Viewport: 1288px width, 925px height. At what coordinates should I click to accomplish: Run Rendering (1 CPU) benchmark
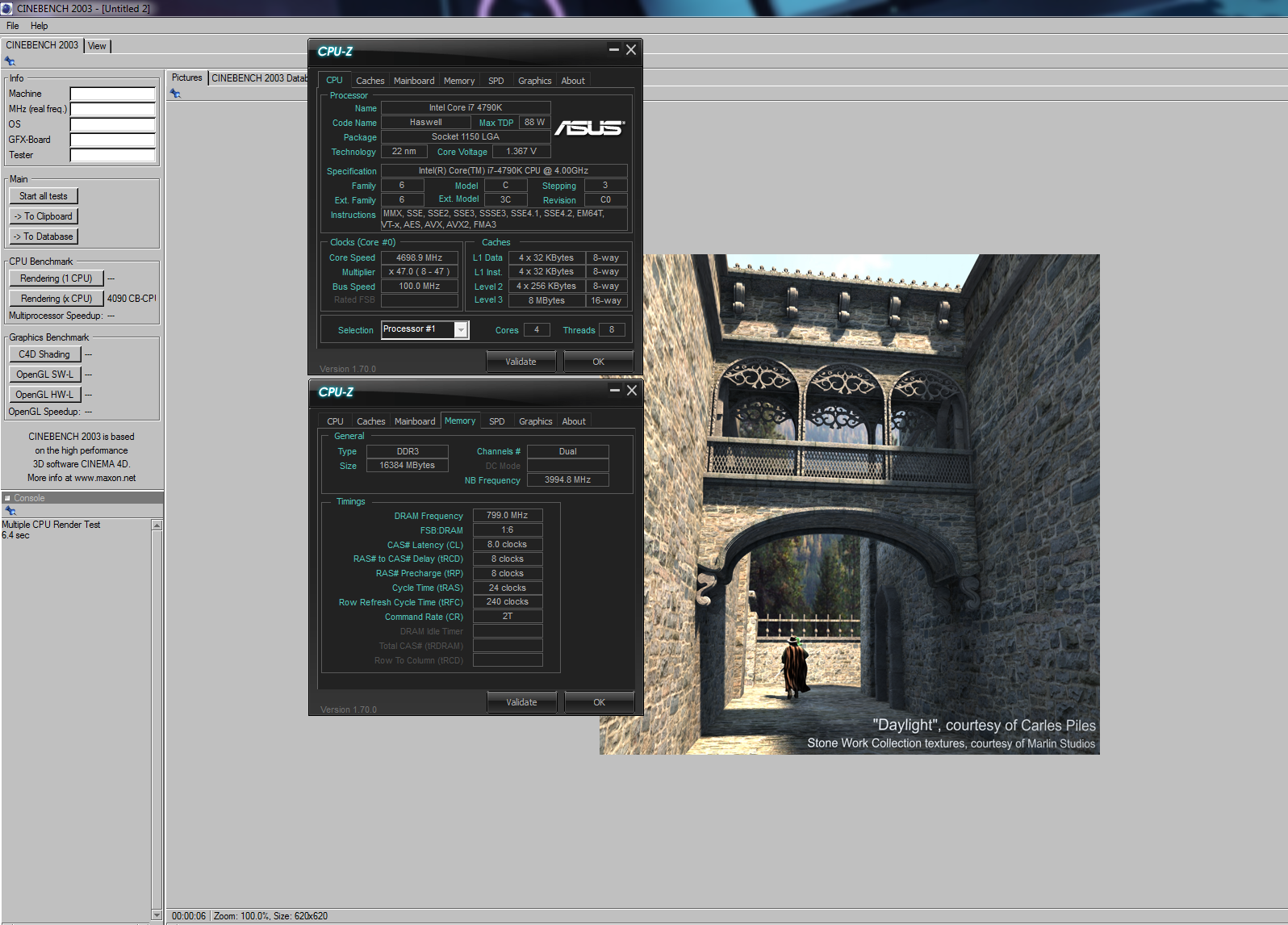coord(56,278)
